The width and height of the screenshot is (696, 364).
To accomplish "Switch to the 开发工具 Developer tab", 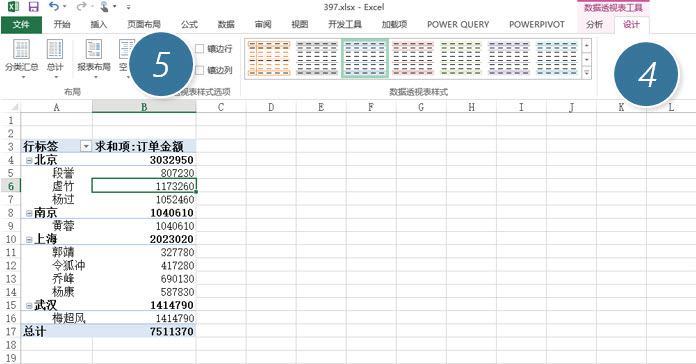I will click(x=345, y=24).
